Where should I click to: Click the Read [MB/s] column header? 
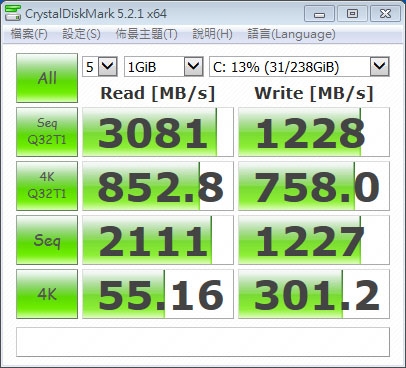coord(158,93)
